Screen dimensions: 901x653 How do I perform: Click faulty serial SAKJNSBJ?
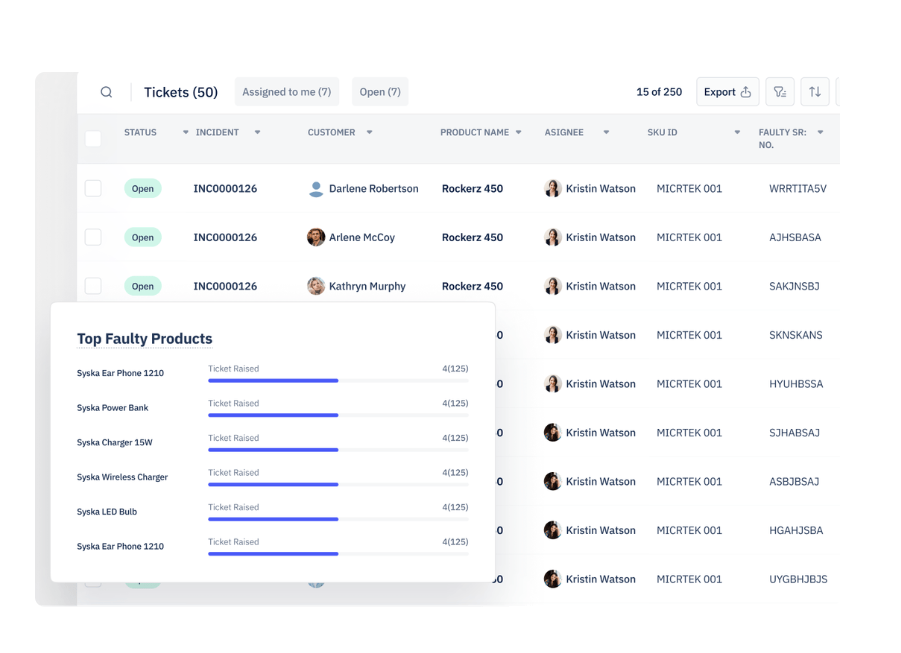(x=794, y=286)
